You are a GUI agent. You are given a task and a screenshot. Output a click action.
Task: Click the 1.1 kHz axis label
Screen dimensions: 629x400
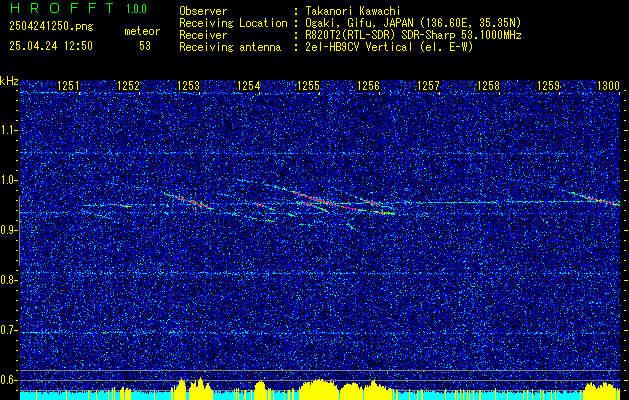point(8,130)
